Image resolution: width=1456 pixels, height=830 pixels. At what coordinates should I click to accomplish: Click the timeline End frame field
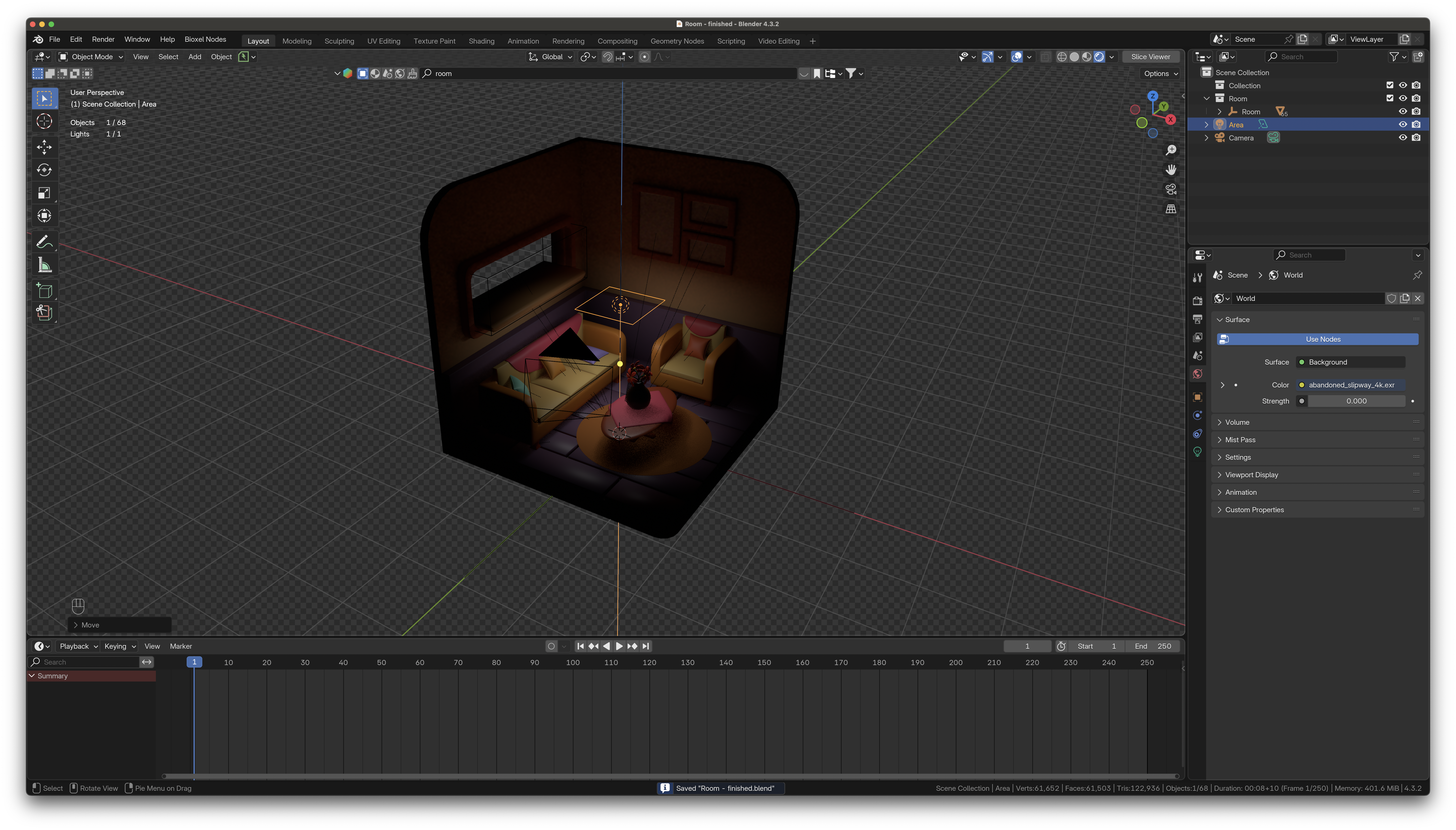point(1153,646)
